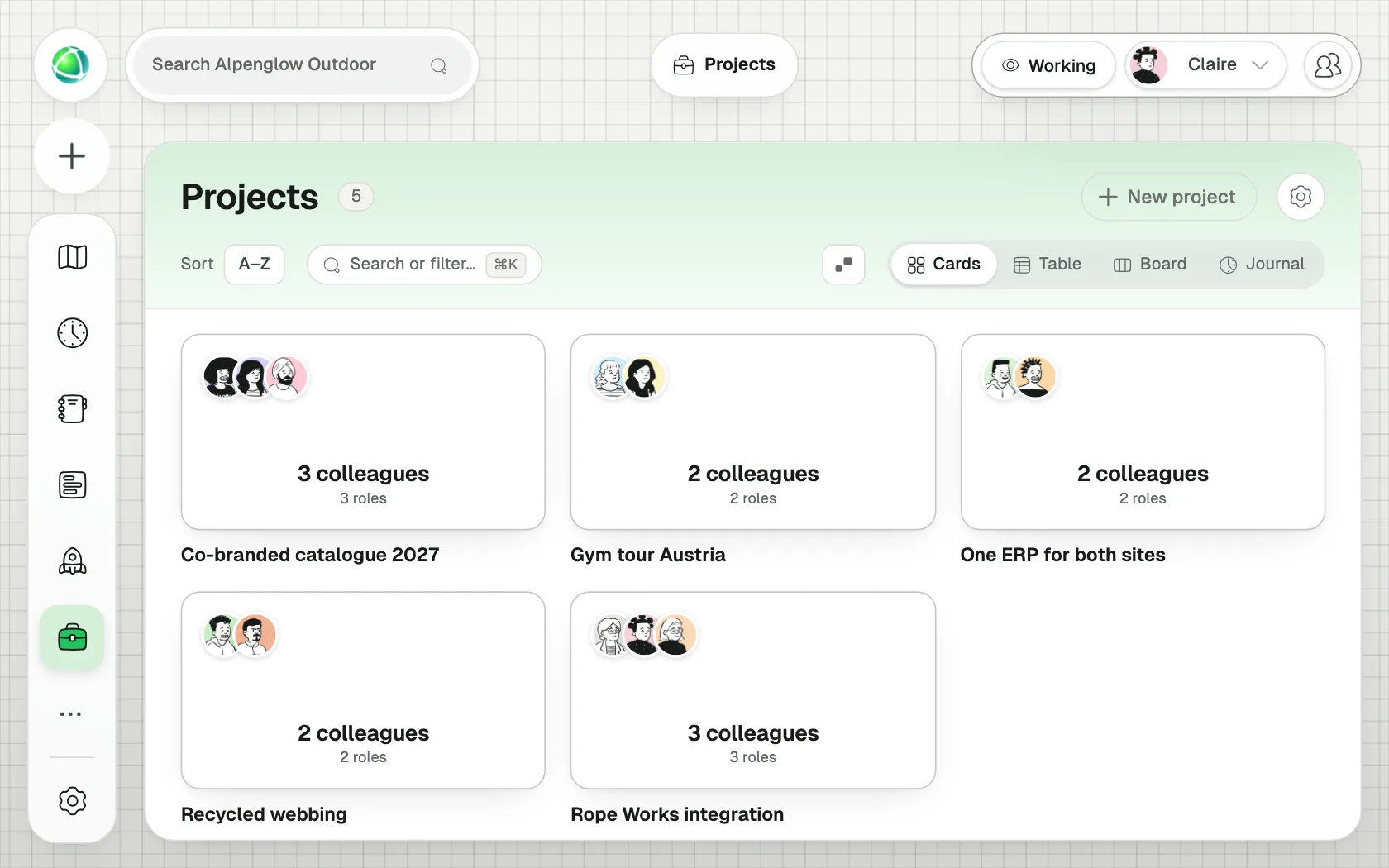Click the Gym tour Austria title
1389x868 pixels.
point(648,555)
